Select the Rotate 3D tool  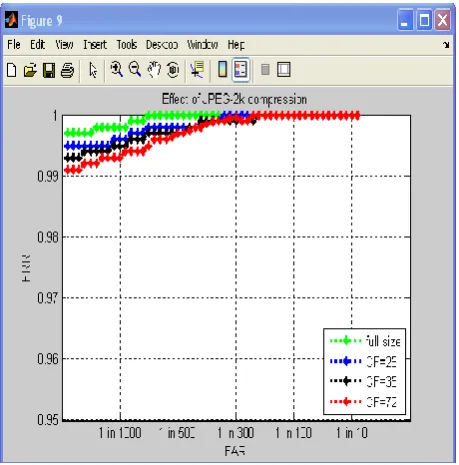[x=173, y=70]
